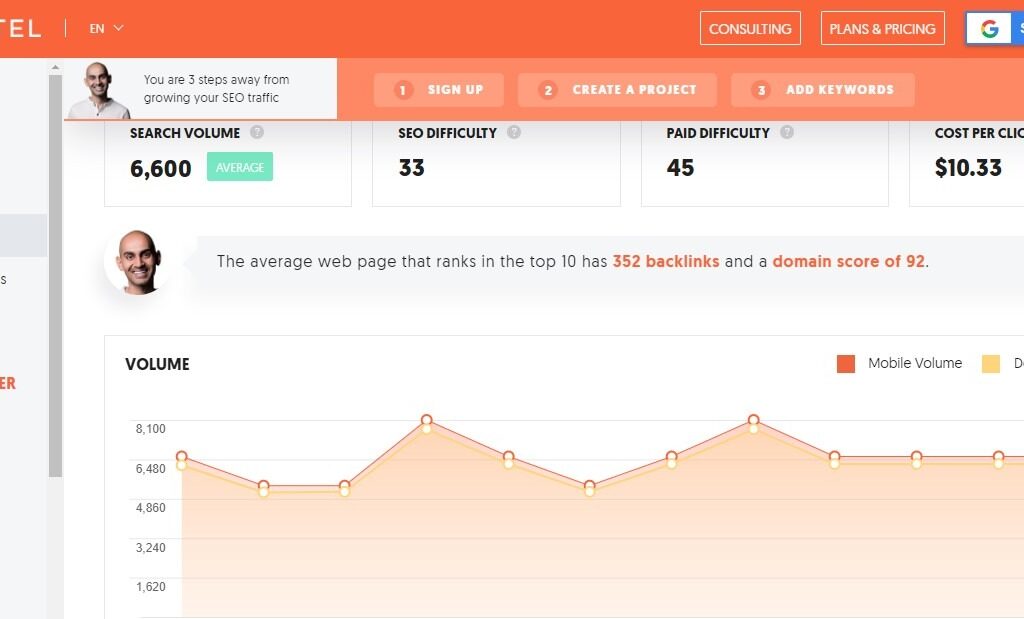Viewport: 1024px width, 619px height.
Task: Click the Cost Per Click help icon
Action: [x=1021, y=132]
